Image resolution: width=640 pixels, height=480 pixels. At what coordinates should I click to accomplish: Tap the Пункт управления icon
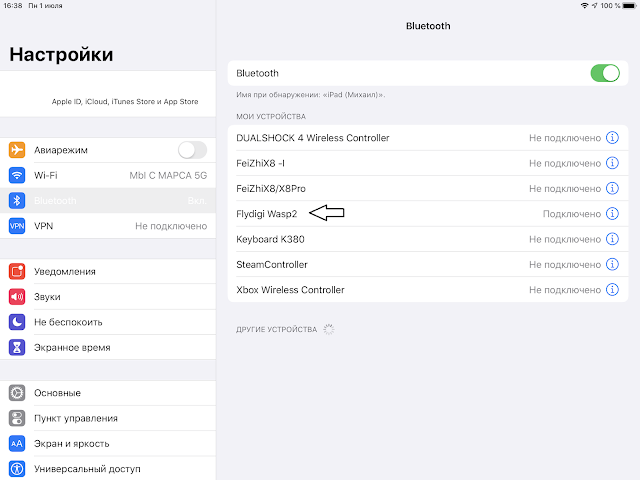(17, 418)
